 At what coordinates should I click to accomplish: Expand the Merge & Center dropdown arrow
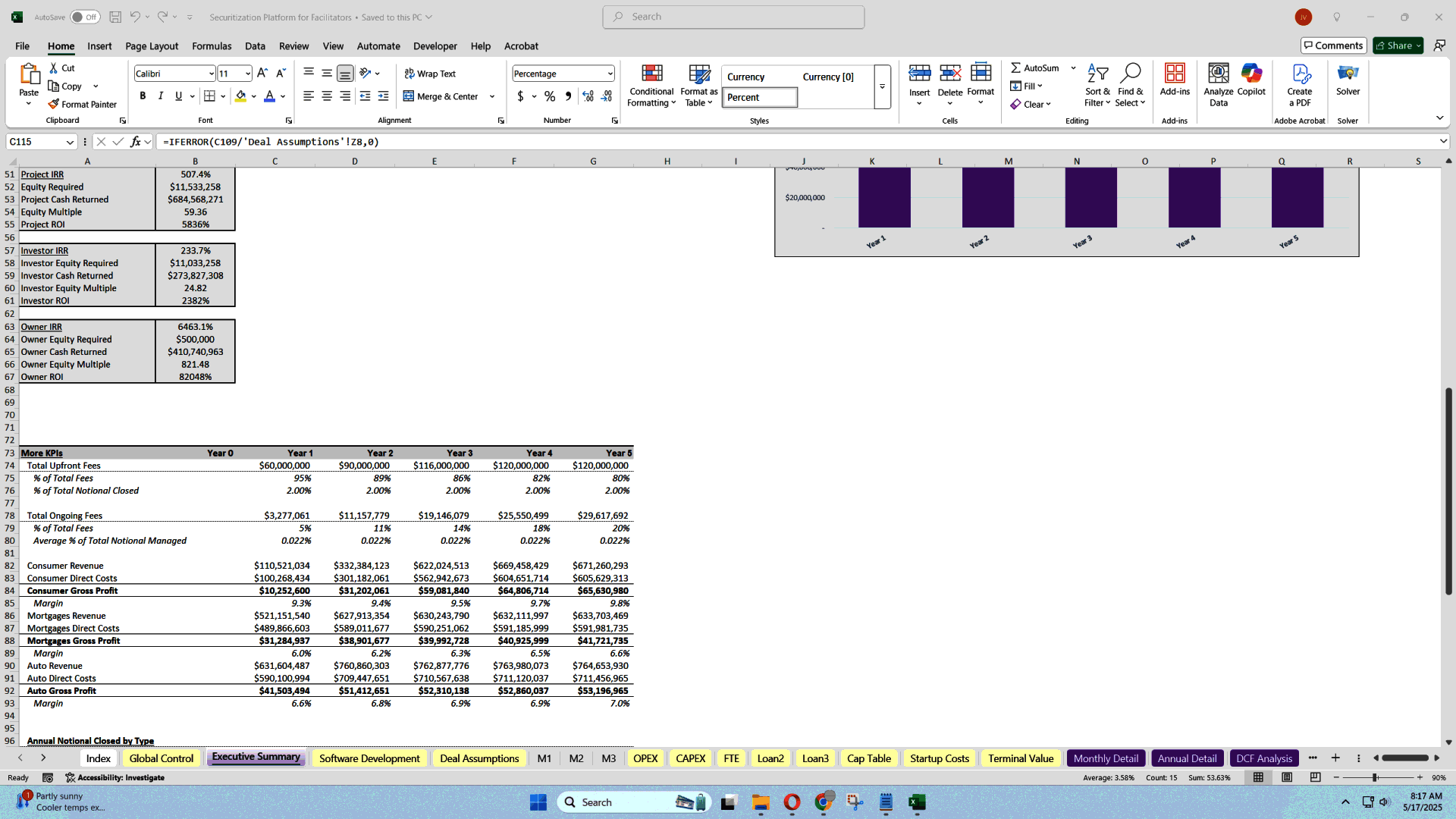click(x=492, y=96)
